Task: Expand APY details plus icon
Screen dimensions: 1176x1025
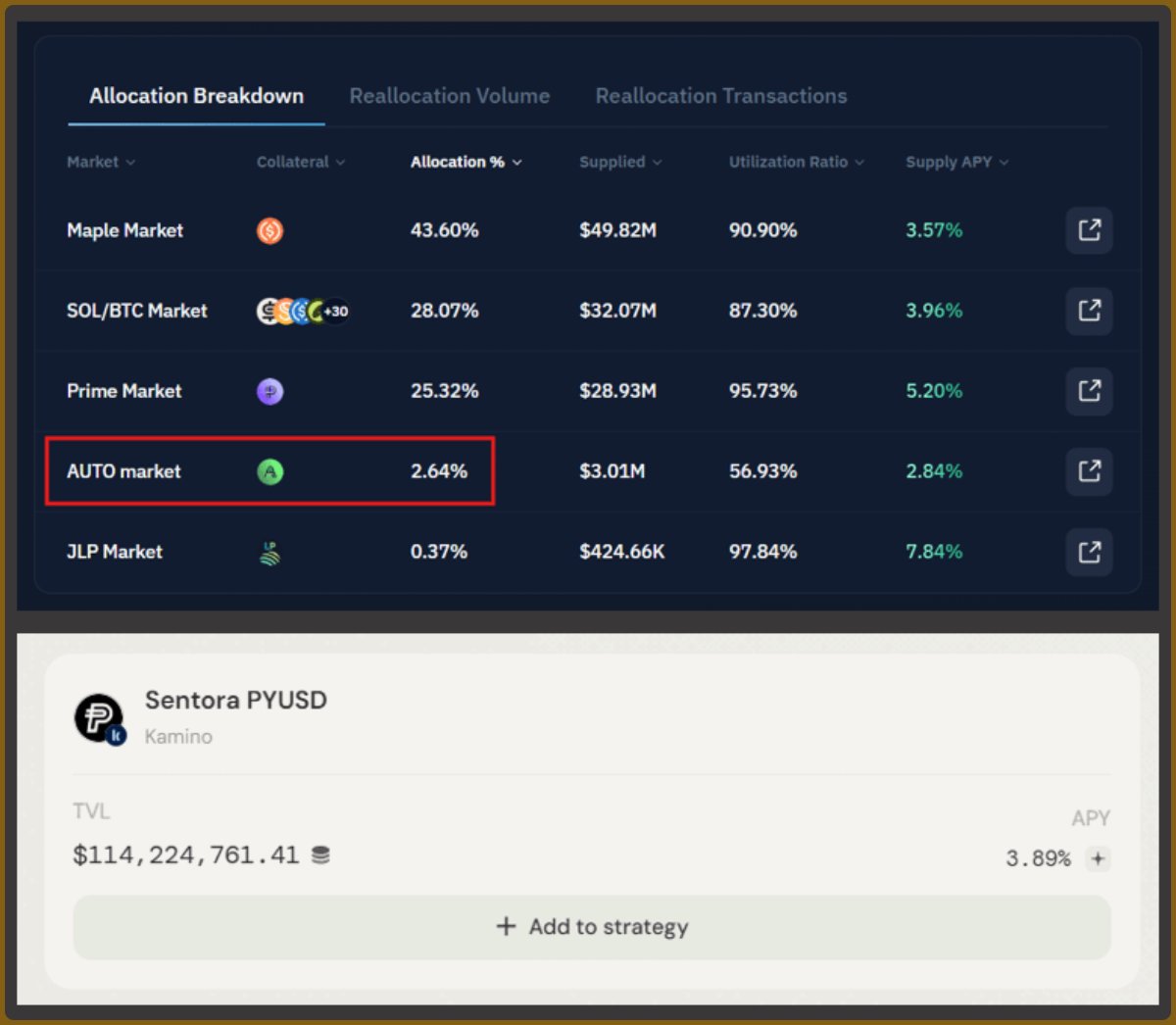Action: pos(1098,858)
